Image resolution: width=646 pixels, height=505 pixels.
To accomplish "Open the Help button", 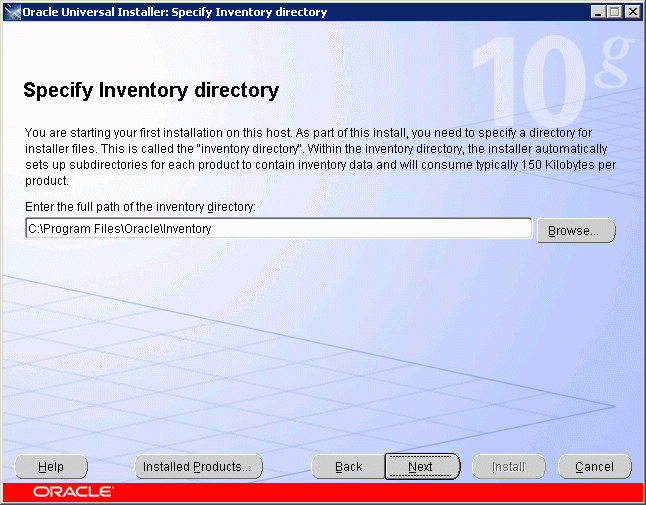I will point(51,467).
